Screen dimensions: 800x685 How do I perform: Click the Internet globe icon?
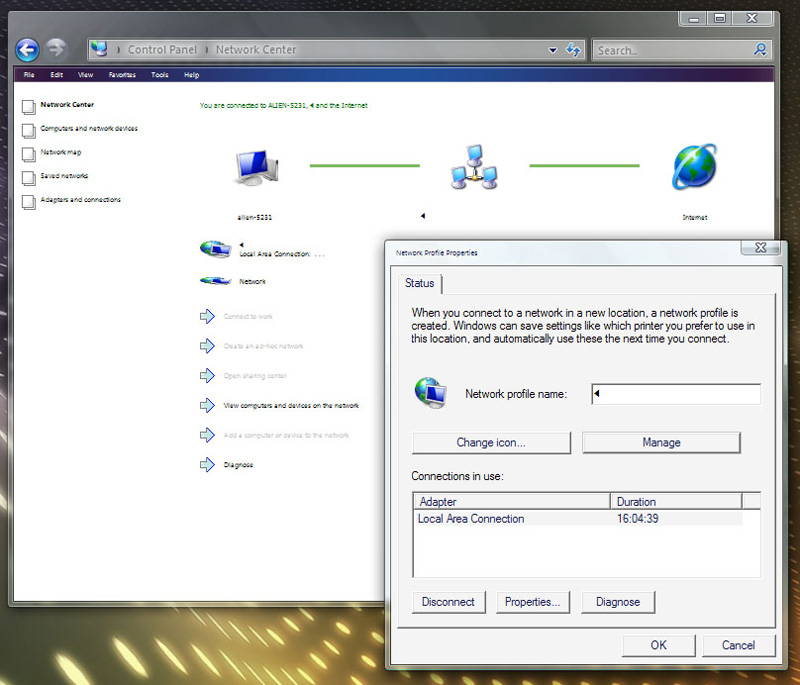(694, 166)
